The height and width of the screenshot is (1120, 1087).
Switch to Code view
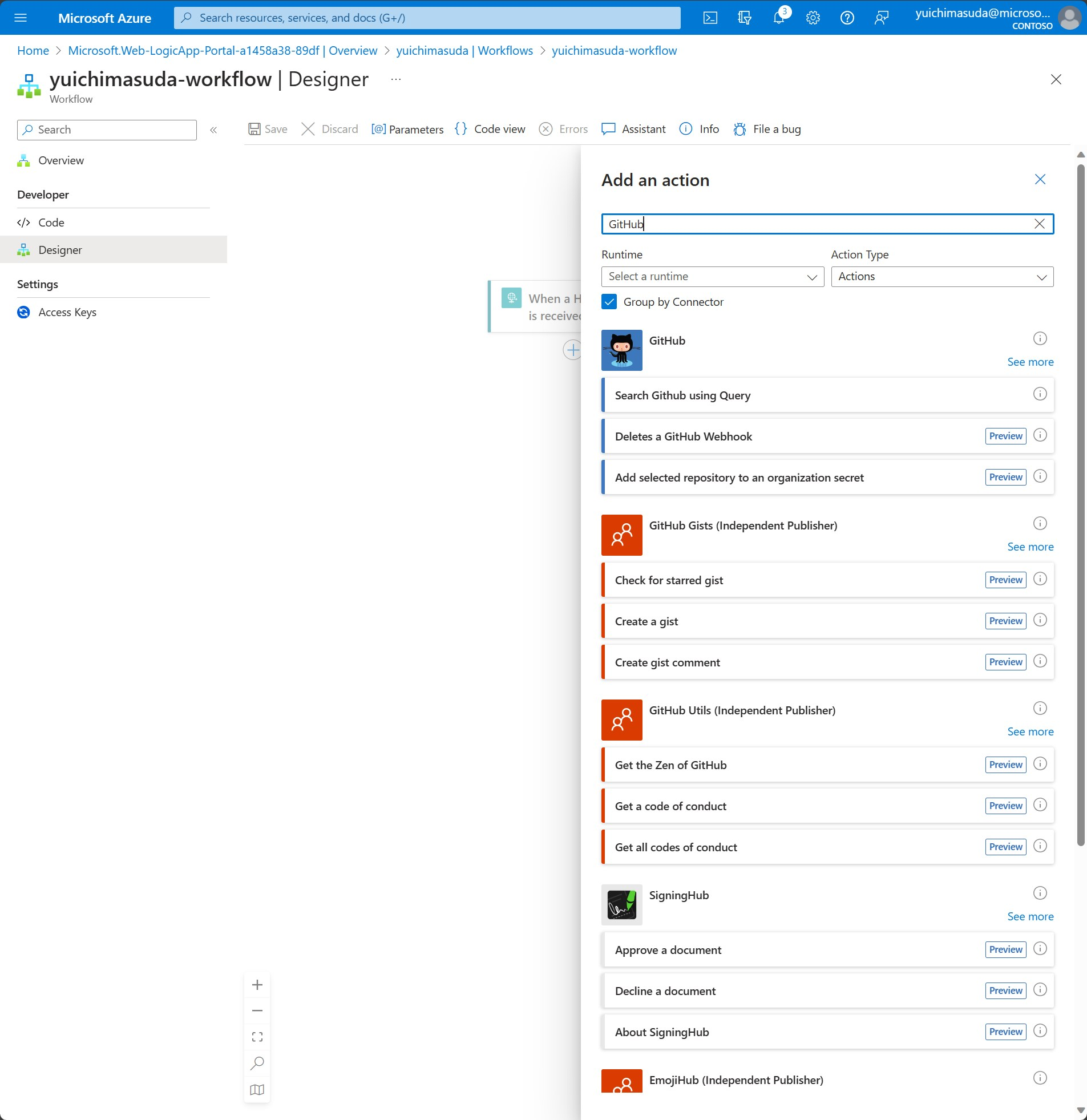pos(490,129)
